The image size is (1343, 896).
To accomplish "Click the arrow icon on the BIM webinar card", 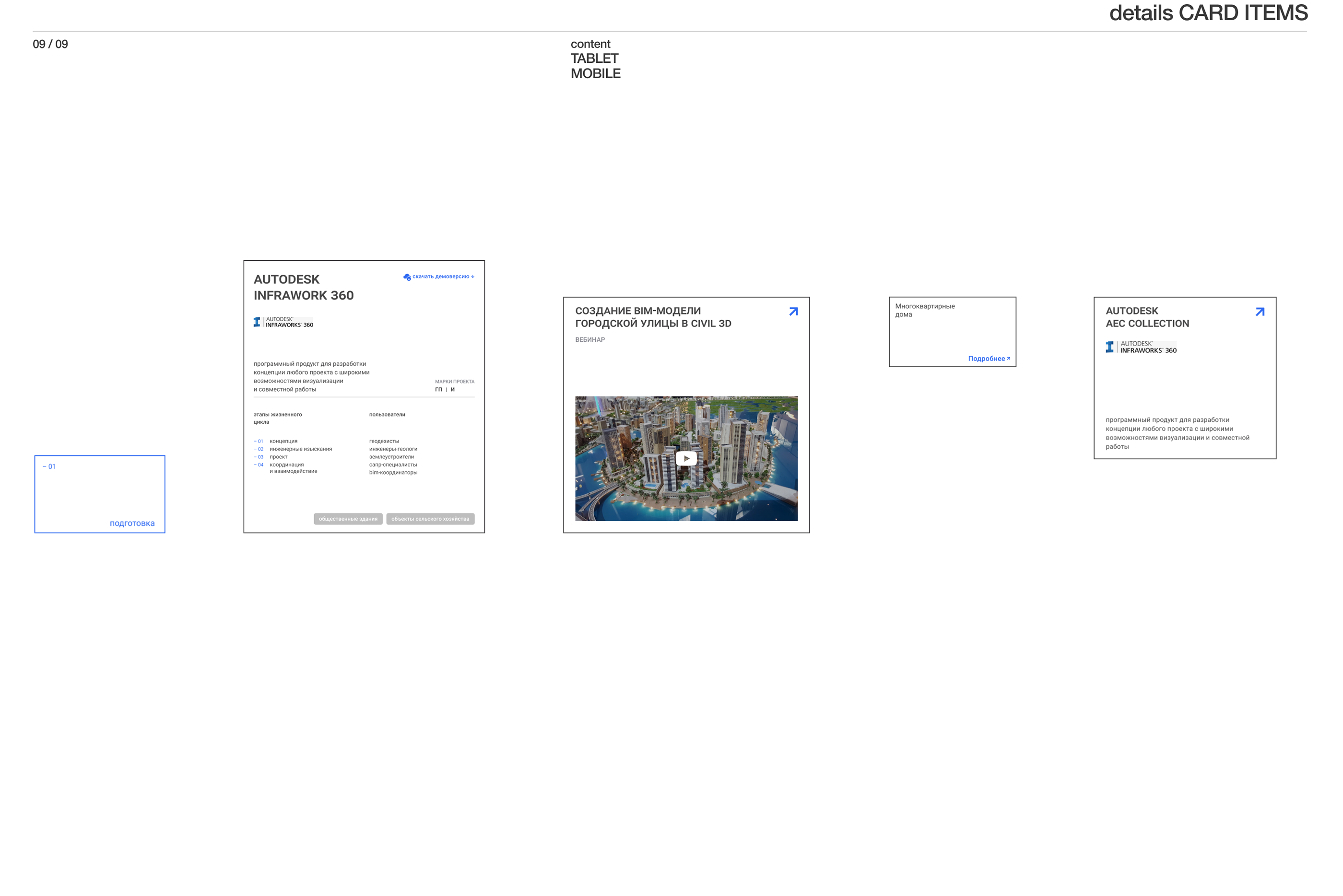I will pos(793,312).
